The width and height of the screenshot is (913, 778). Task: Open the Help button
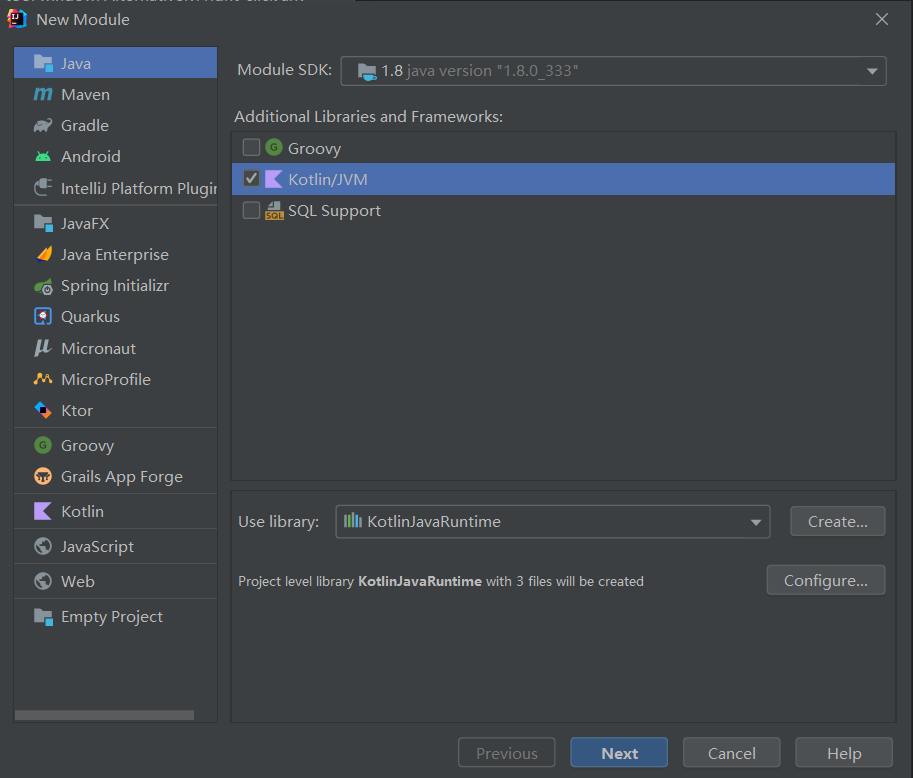pyautogui.click(x=844, y=752)
